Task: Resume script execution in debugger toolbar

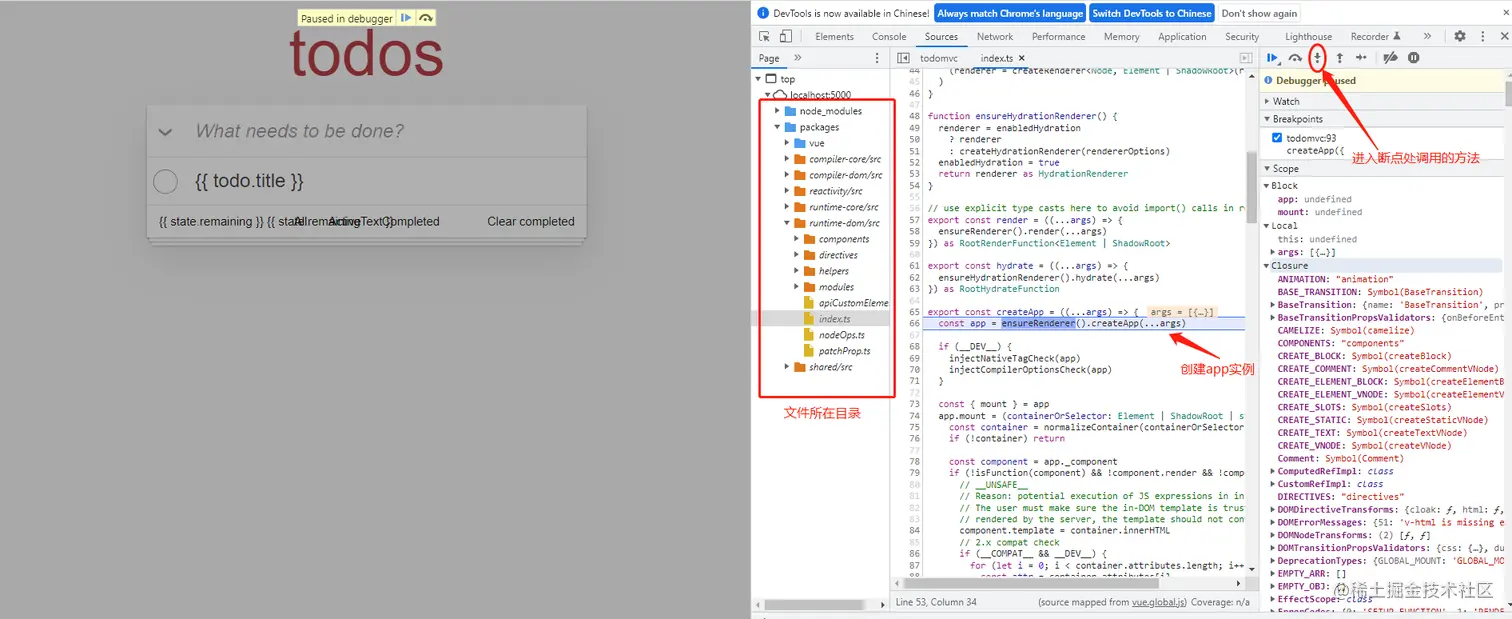Action: (x=1273, y=58)
